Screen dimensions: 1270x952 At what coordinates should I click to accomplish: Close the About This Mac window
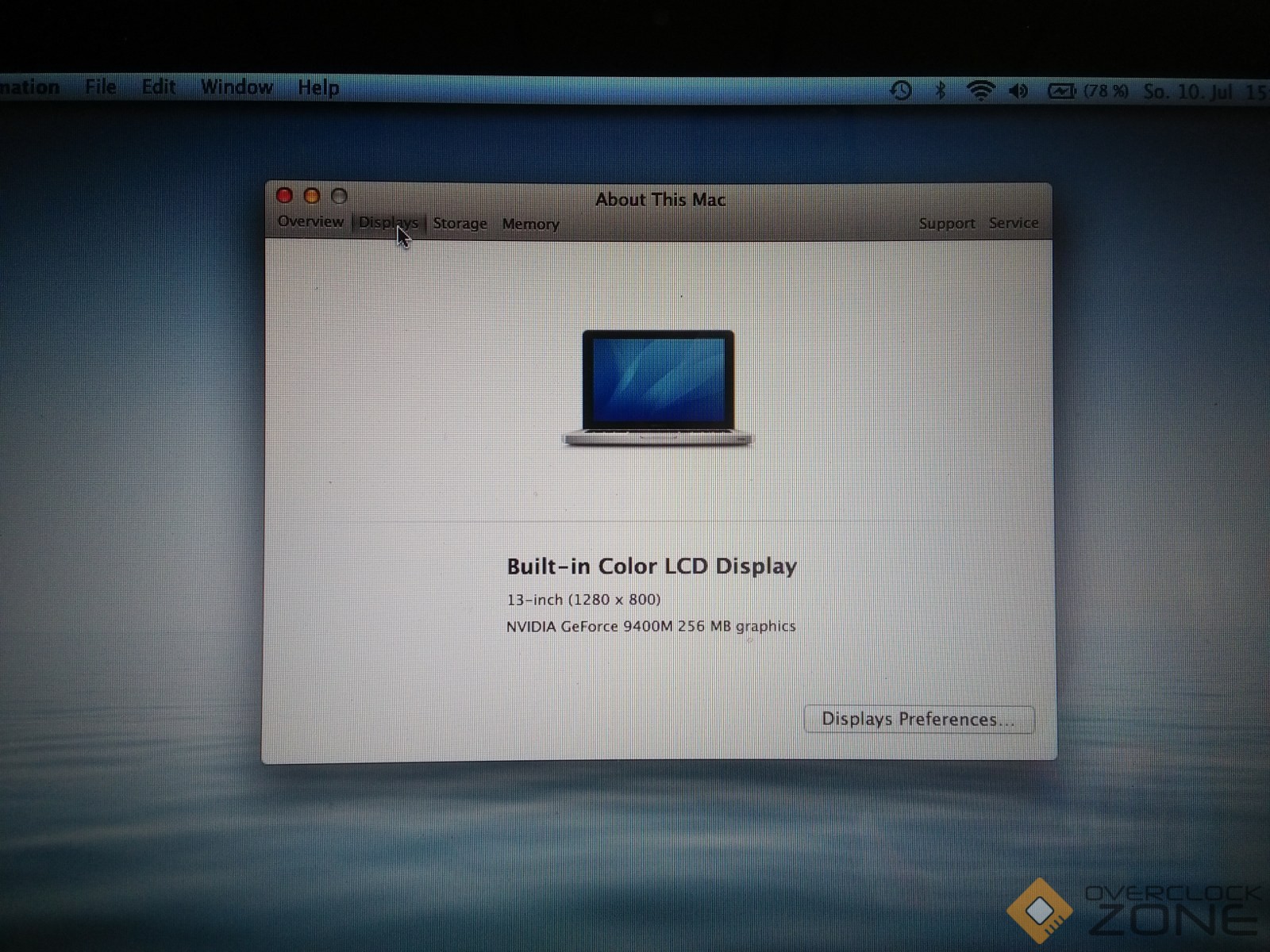[284, 196]
